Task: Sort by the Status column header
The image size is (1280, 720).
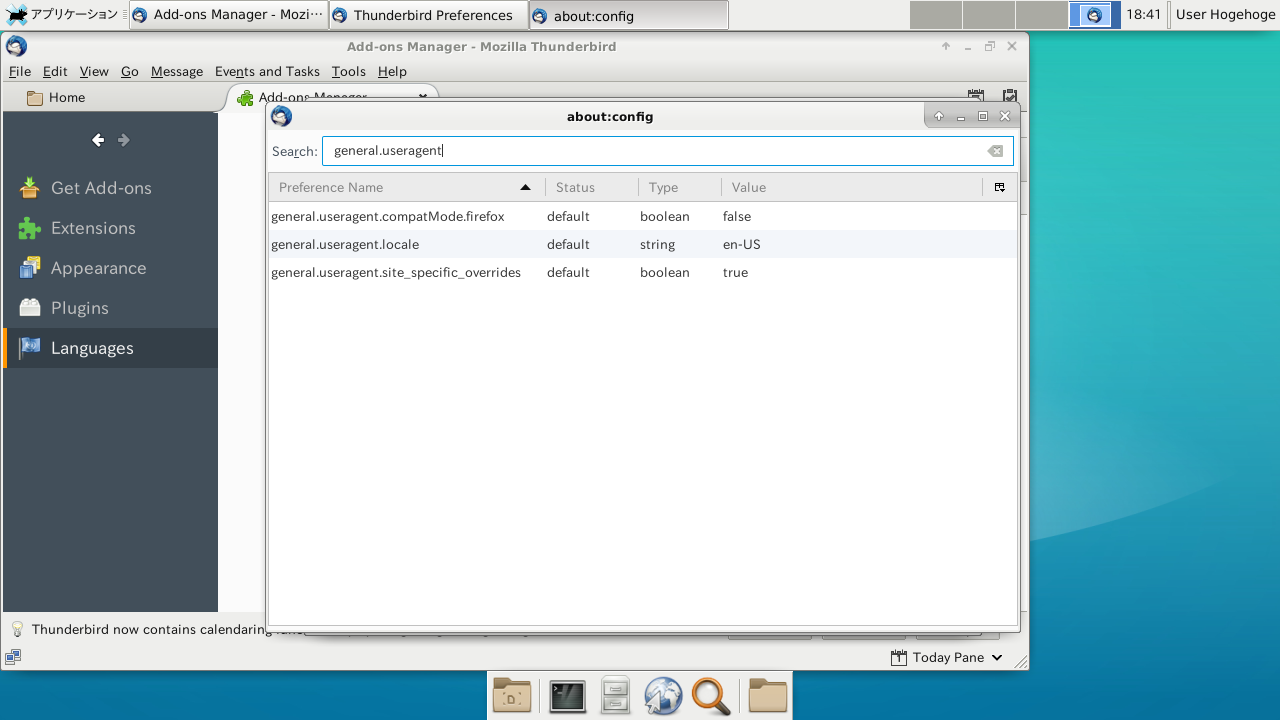Action: click(592, 187)
